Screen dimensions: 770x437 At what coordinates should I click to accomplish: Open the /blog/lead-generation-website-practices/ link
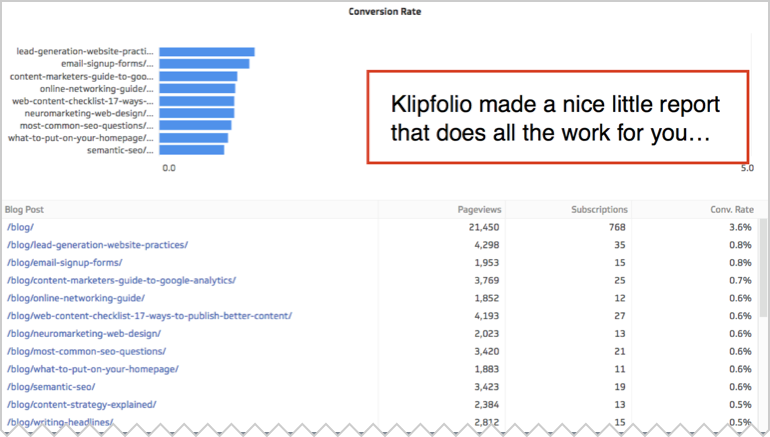97,245
